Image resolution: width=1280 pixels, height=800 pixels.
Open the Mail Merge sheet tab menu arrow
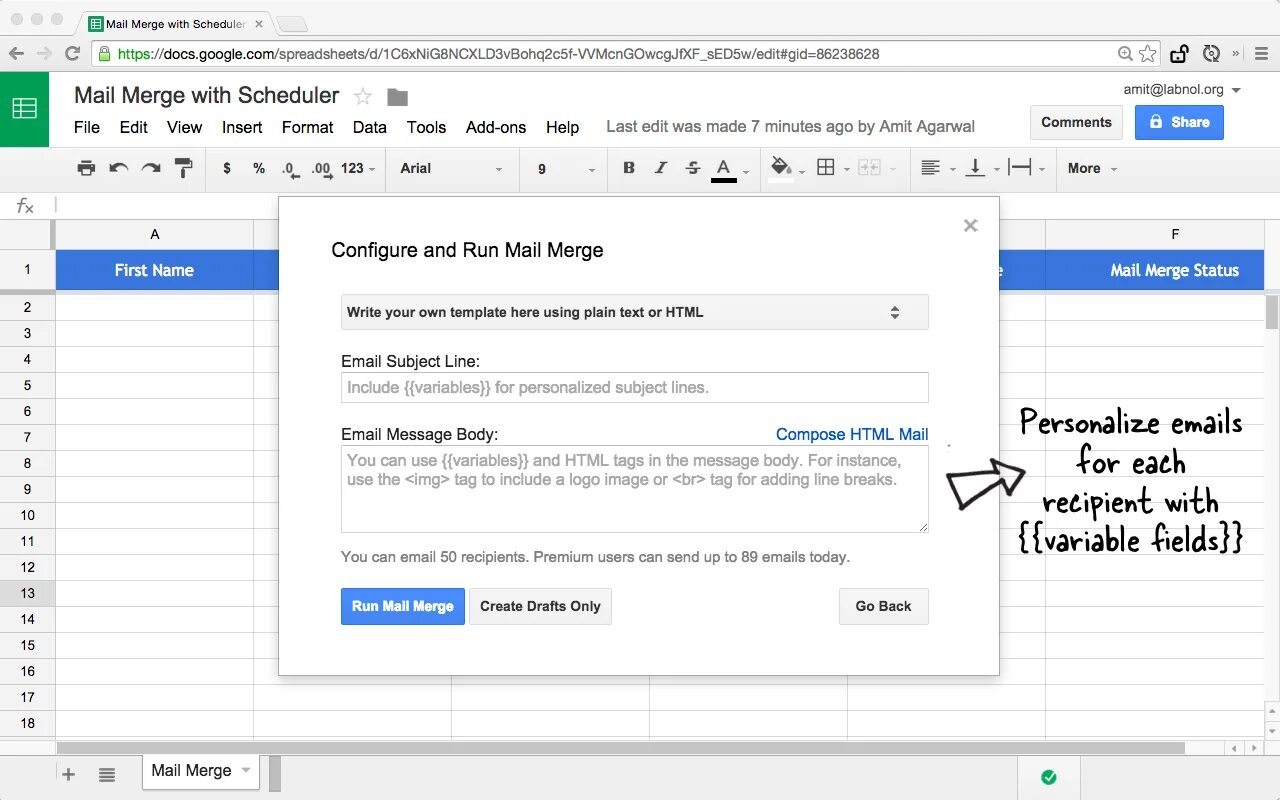[246, 770]
